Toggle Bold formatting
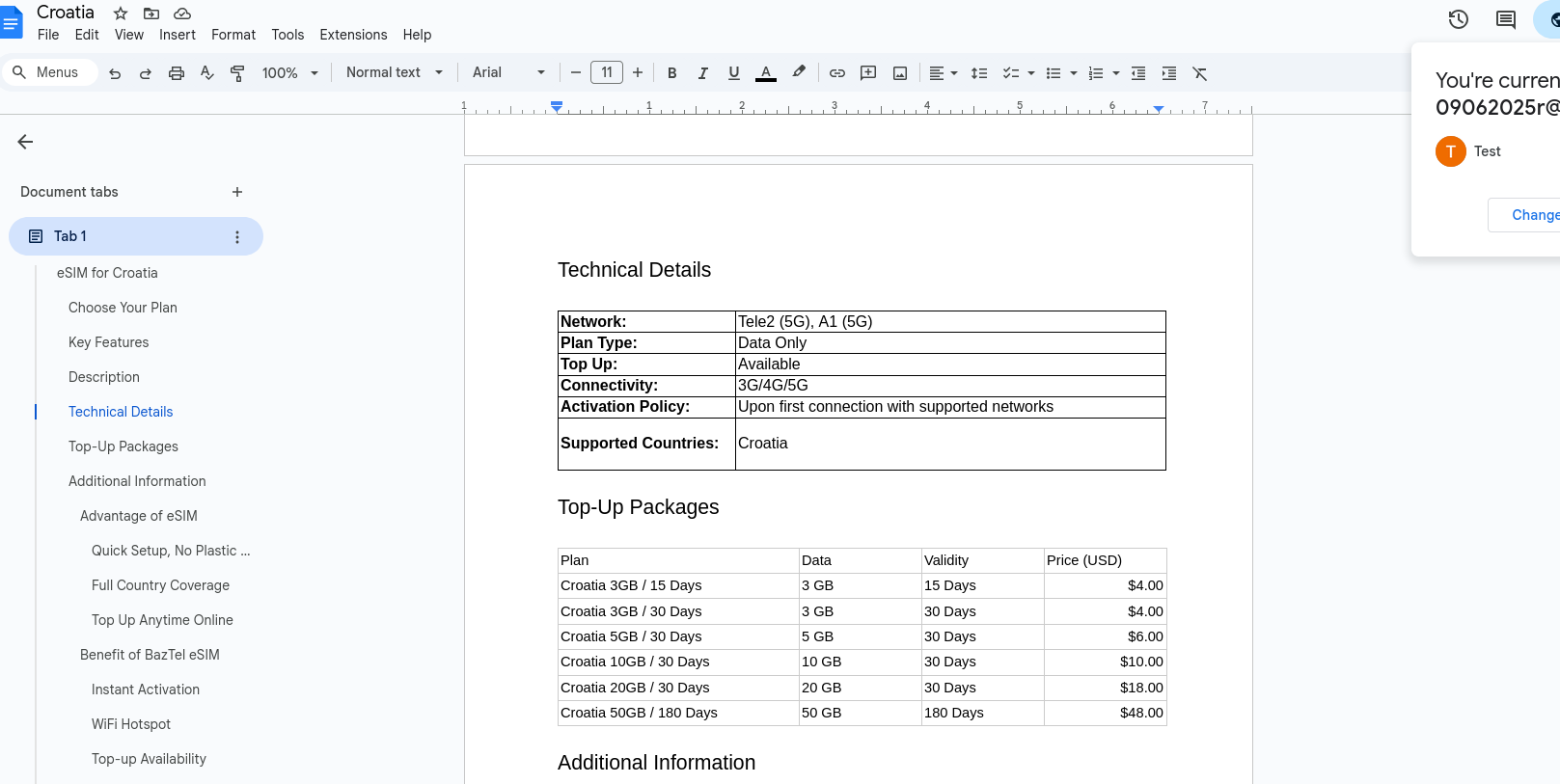The height and width of the screenshot is (784, 1560). click(x=672, y=73)
